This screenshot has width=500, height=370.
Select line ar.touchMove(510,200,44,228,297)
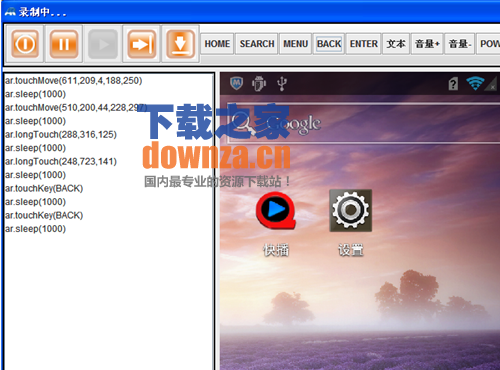point(76,108)
